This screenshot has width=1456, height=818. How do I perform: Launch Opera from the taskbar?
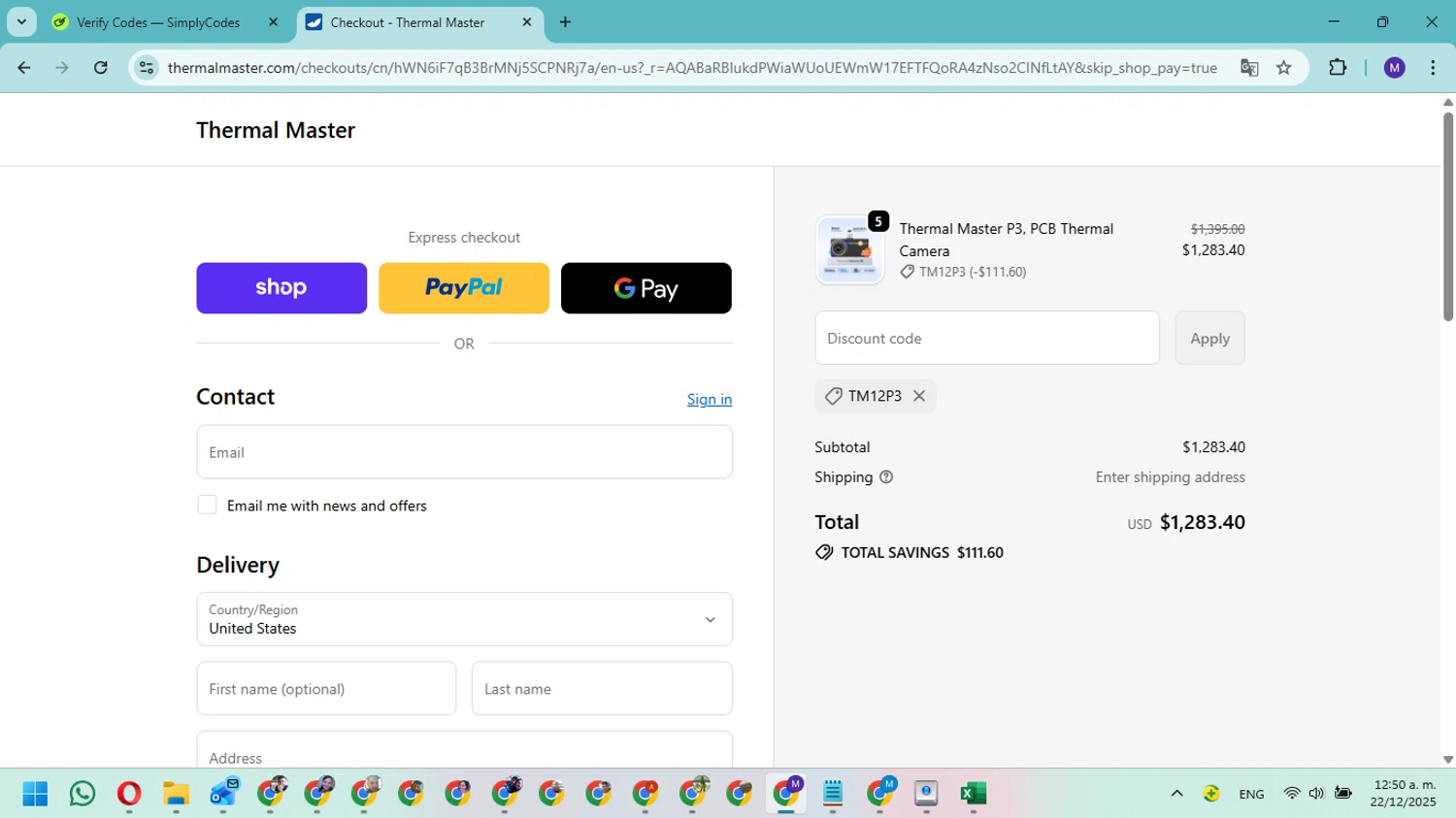pos(129,794)
